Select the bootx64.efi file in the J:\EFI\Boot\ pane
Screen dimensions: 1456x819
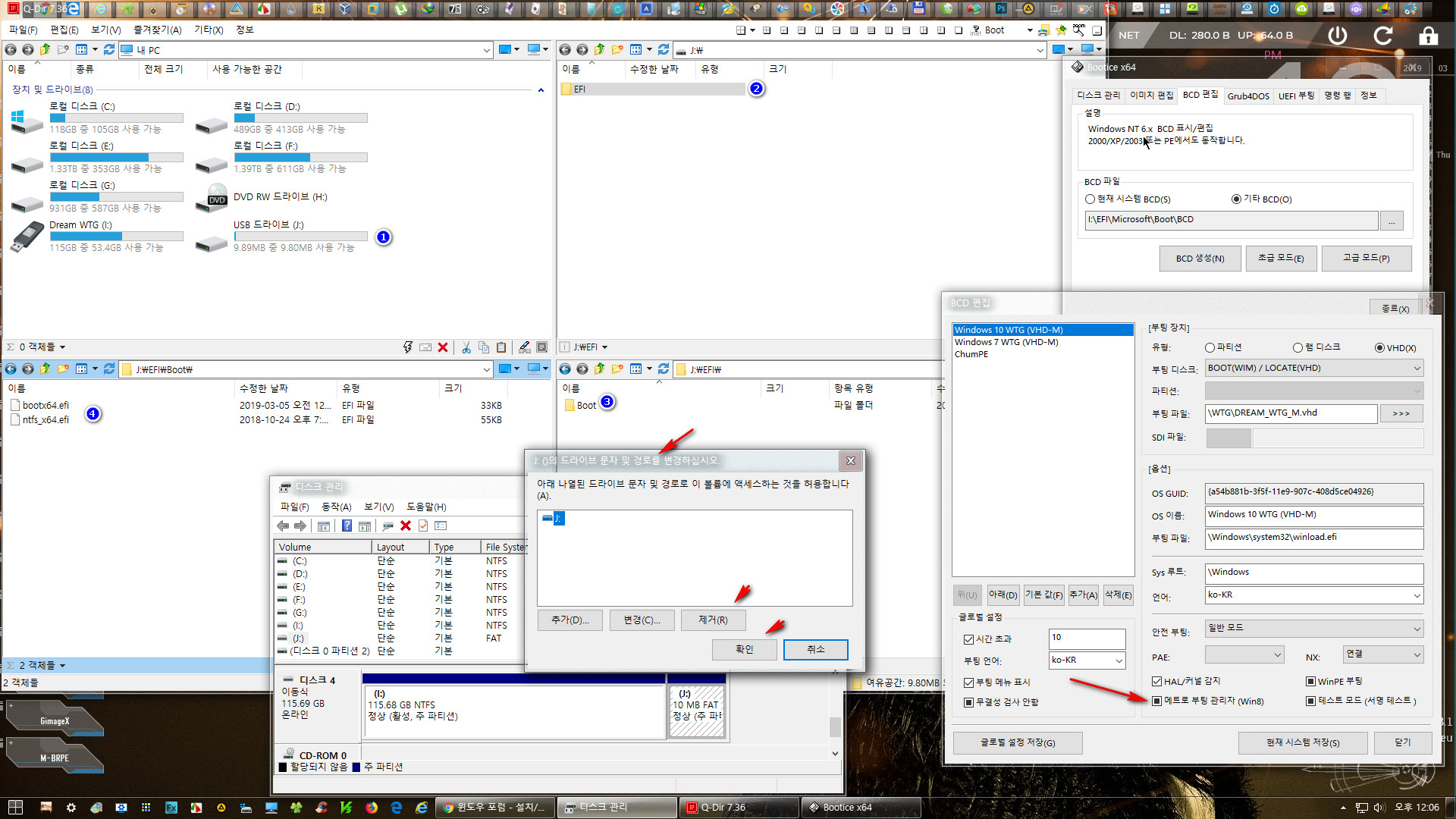pyautogui.click(x=45, y=406)
